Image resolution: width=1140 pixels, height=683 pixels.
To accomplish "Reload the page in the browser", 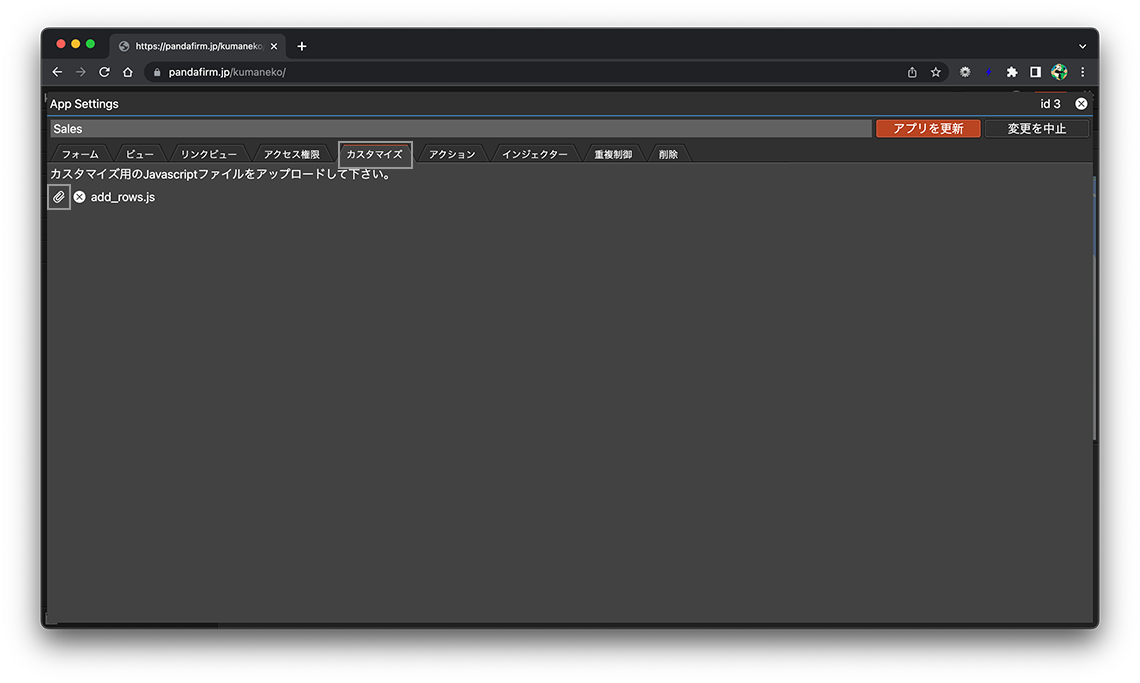I will 104,72.
